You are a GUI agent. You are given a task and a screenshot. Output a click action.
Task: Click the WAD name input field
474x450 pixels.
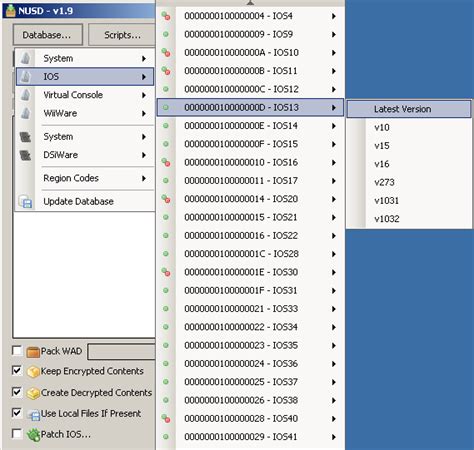pos(121,352)
